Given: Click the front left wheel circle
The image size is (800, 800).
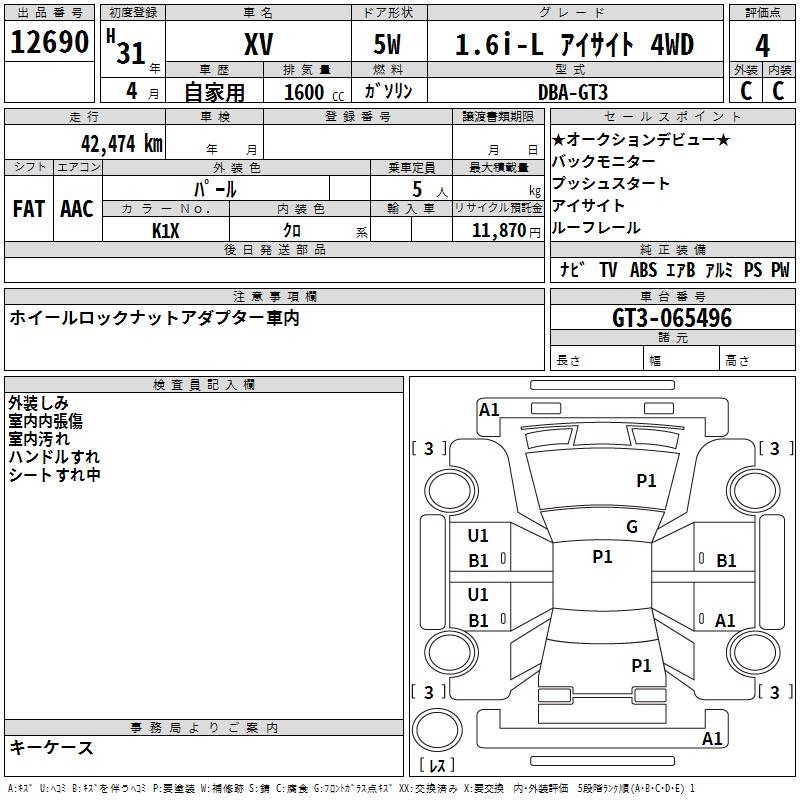Looking at the screenshot, I should click(449, 491).
